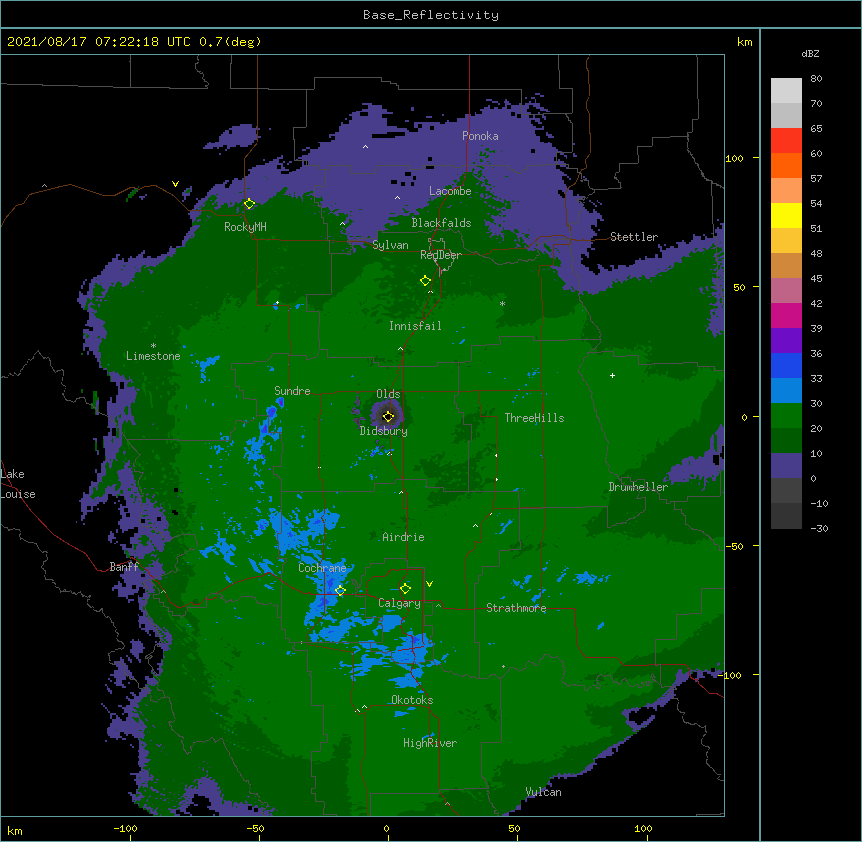
Task: Click the dBZ legend heading
Action: tap(810, 54)
